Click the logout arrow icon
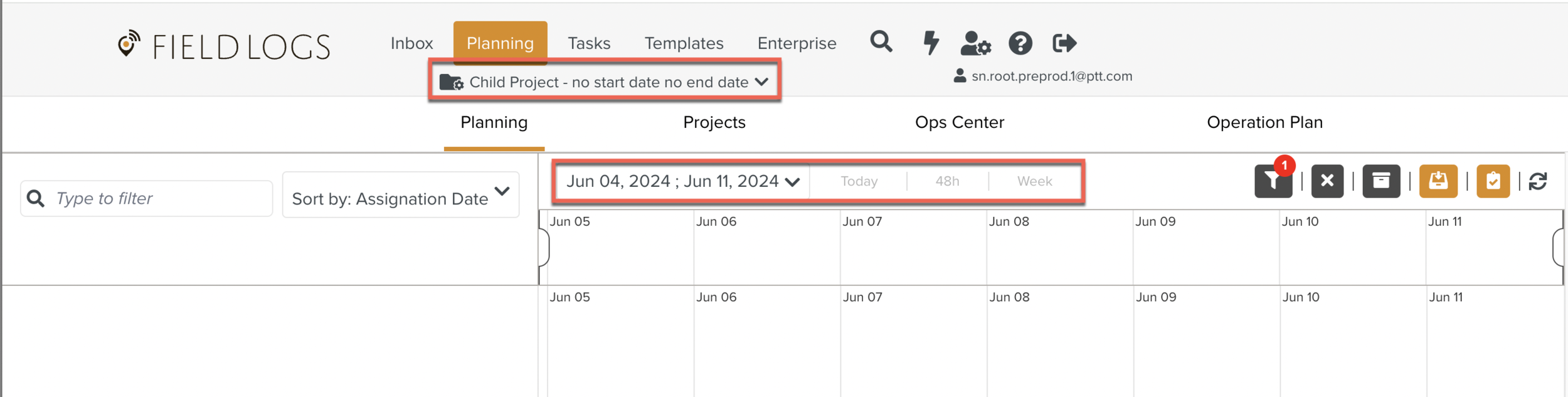1568x397 pixels. pyautogui.click(x=1064, y=43)
